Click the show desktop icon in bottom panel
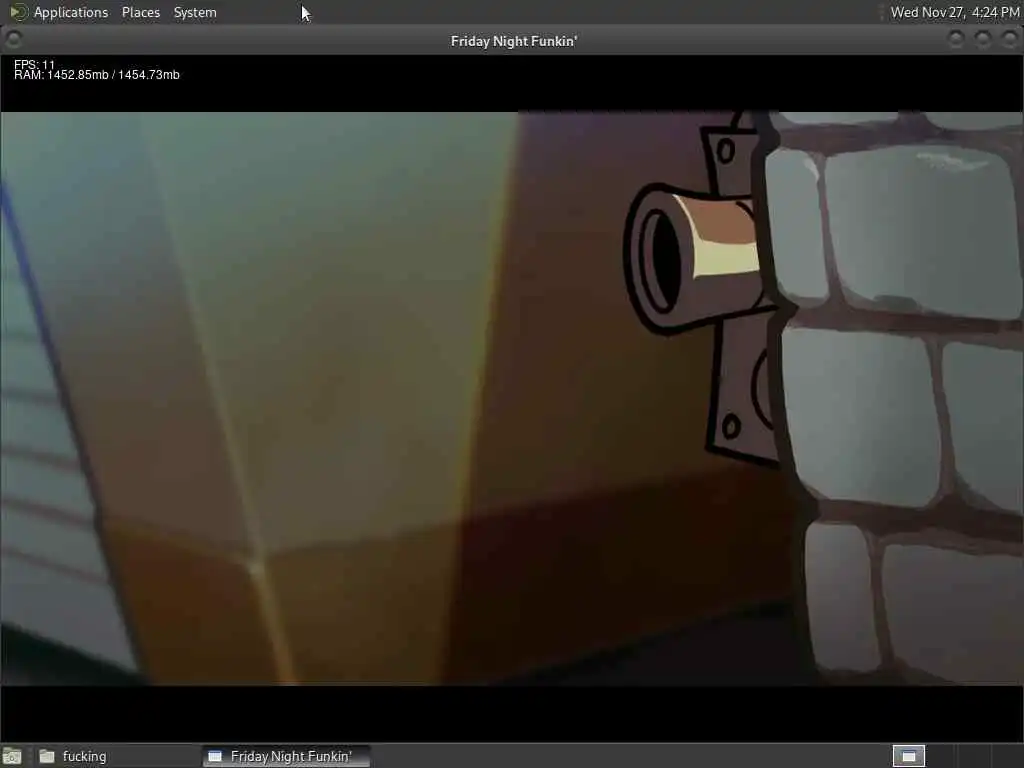The height and width of the screenshot is (768, 1024). [x=12, y=756]
